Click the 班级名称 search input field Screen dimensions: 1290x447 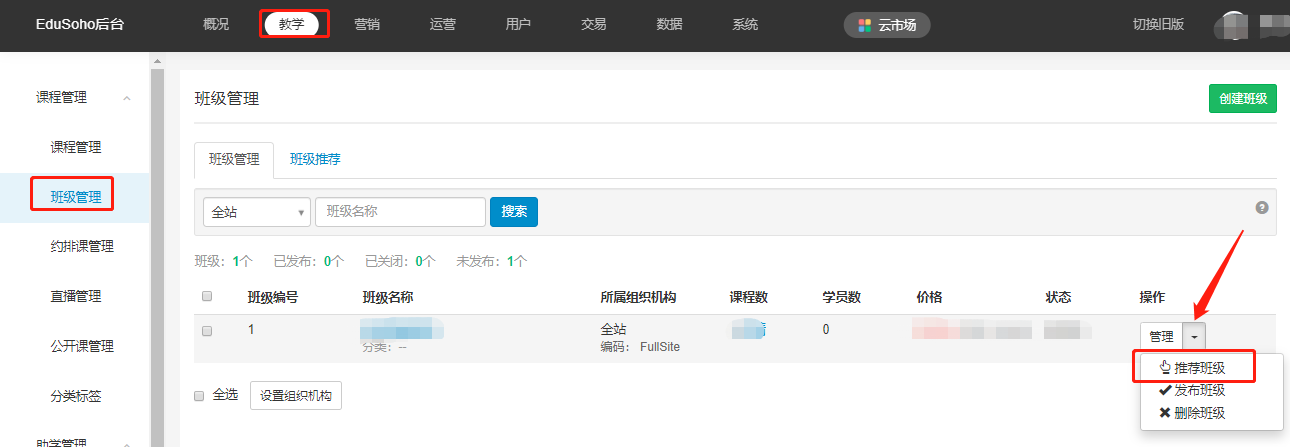[400, 212]
